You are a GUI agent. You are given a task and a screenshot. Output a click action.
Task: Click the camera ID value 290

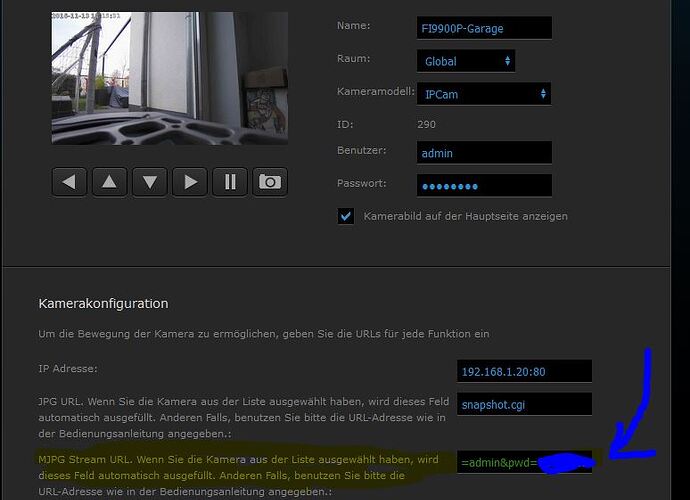pos(426,124)
